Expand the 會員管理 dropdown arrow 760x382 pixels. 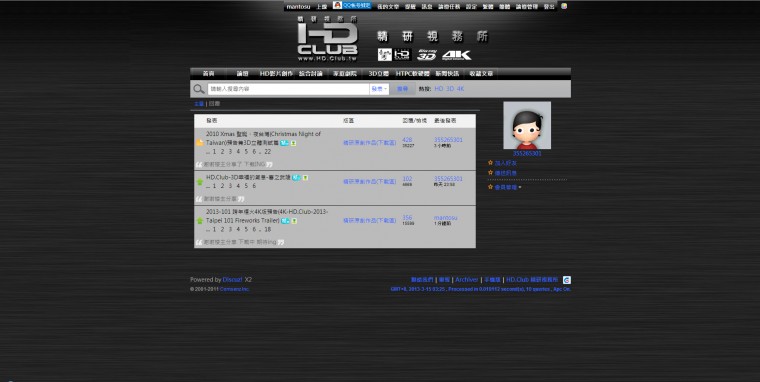[520, 187]
